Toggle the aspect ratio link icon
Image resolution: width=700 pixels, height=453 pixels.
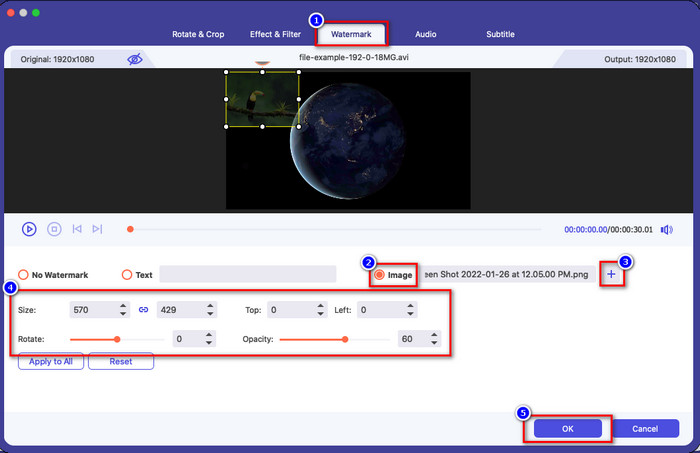tap(143, 311)
